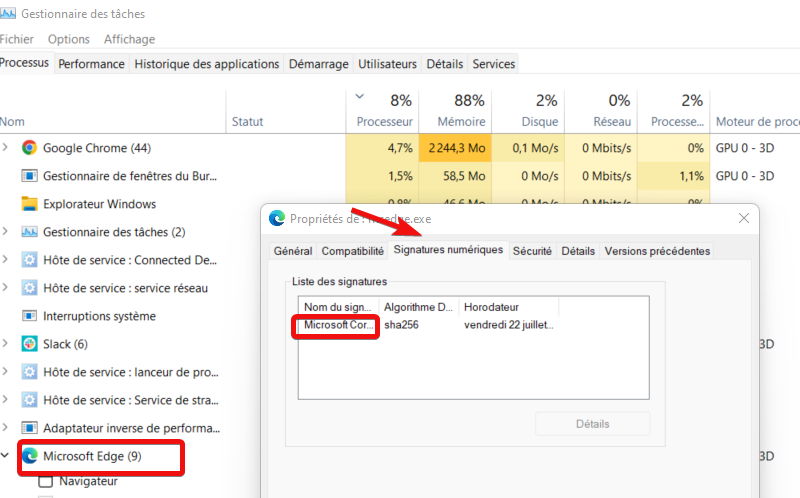Screen dimensions: 800x498
Task: Switch to the Démarrage tab
Action: click(318, 64)
